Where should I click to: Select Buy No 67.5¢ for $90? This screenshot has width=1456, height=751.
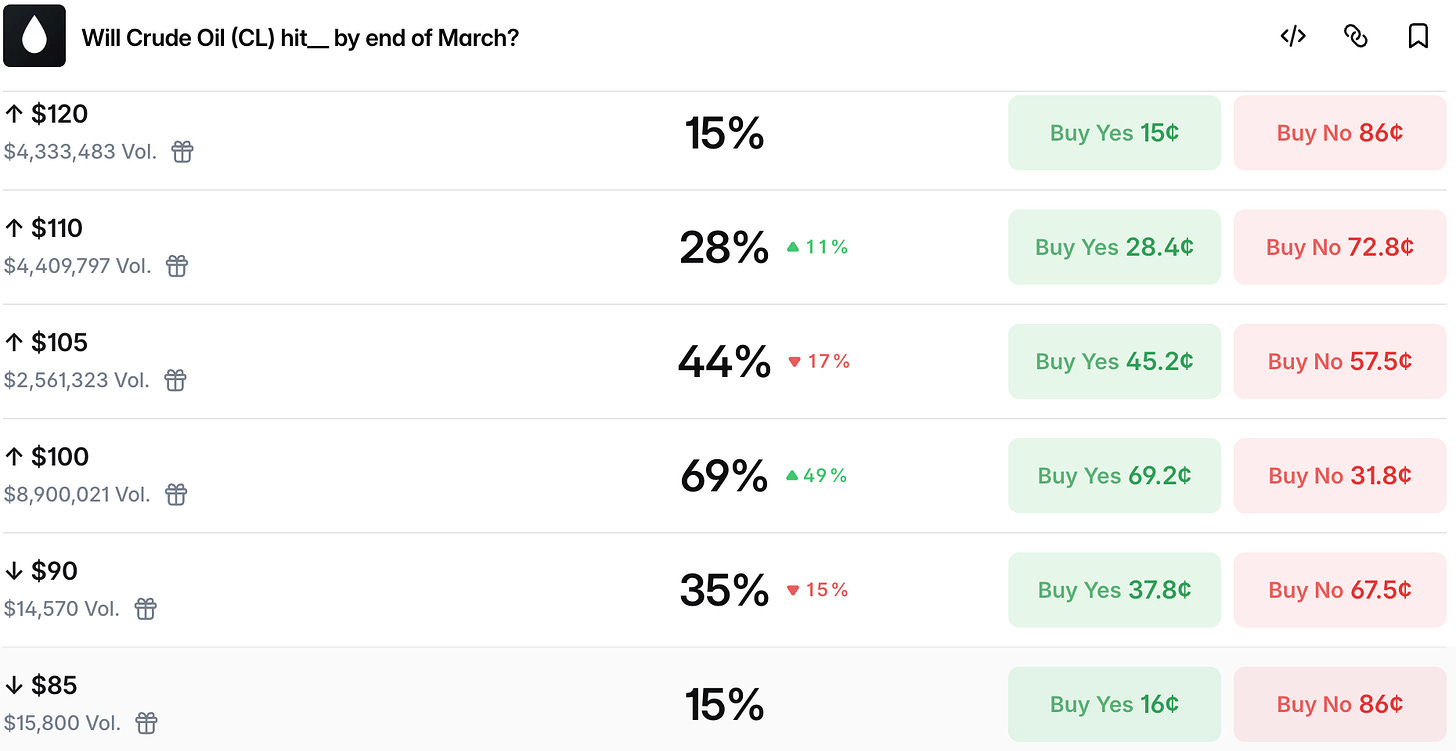pyautogui.click(x=1339, y=590)
